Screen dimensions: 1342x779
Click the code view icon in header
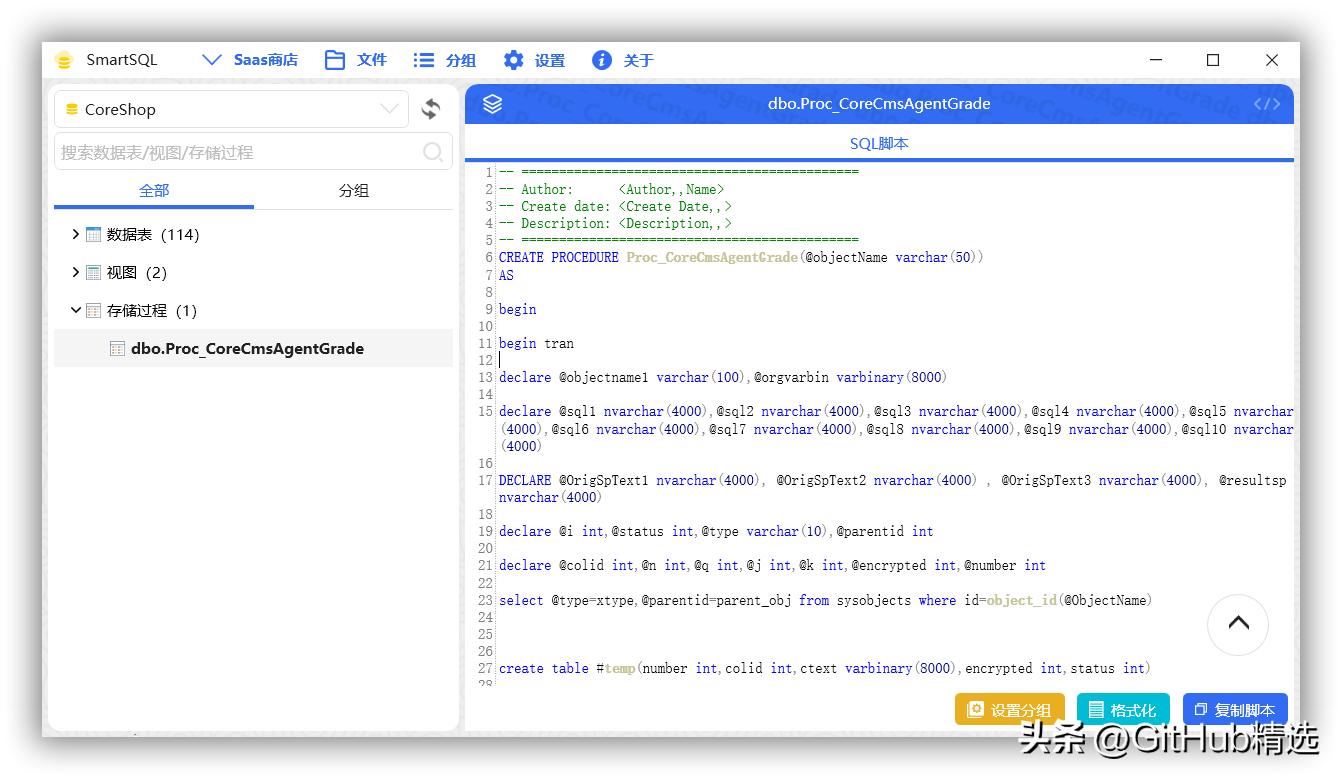(1266, 104)
